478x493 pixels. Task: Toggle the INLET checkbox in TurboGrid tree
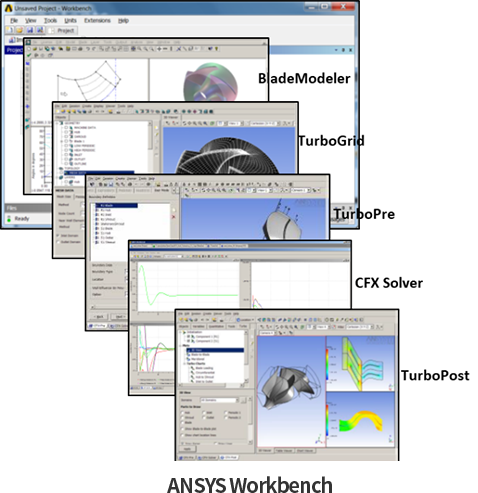coord(66,155)
